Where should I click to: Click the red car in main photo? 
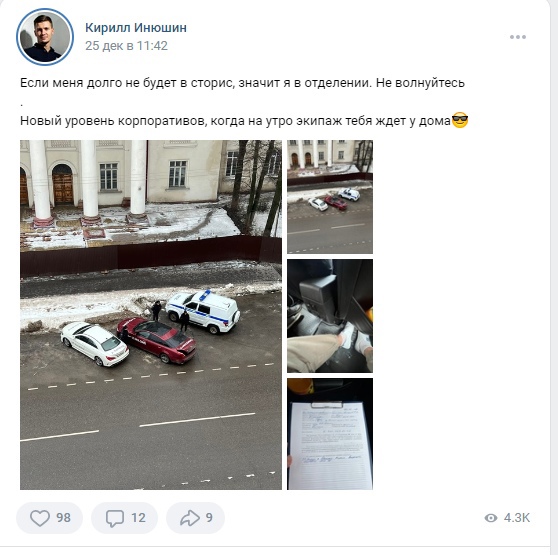pyautogui.click(x=157, y=340)
